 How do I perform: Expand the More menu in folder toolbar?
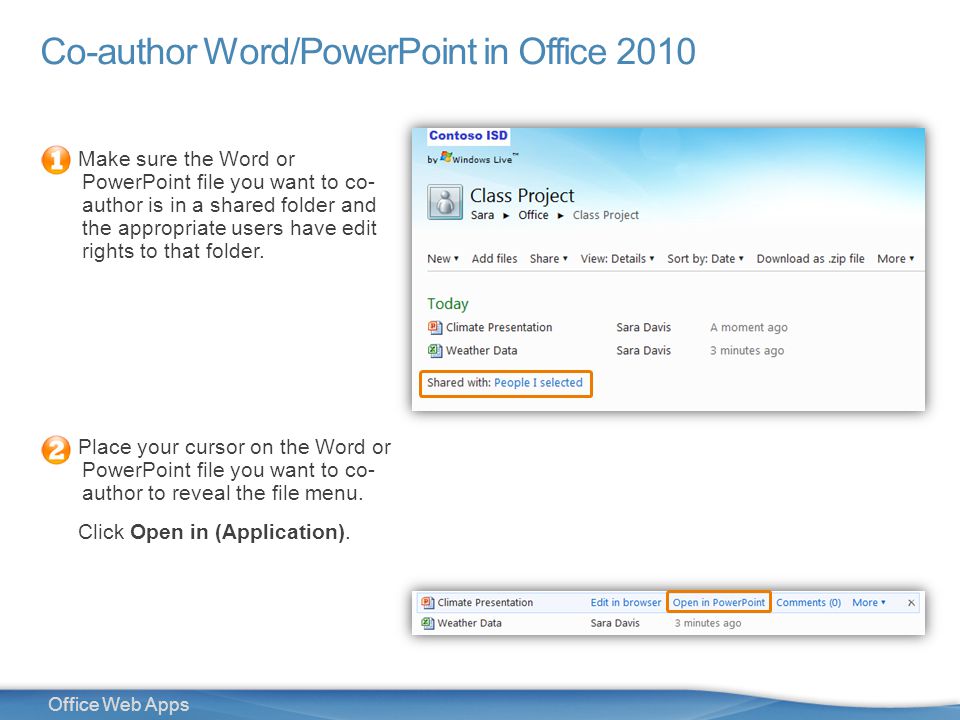point(896,258)
